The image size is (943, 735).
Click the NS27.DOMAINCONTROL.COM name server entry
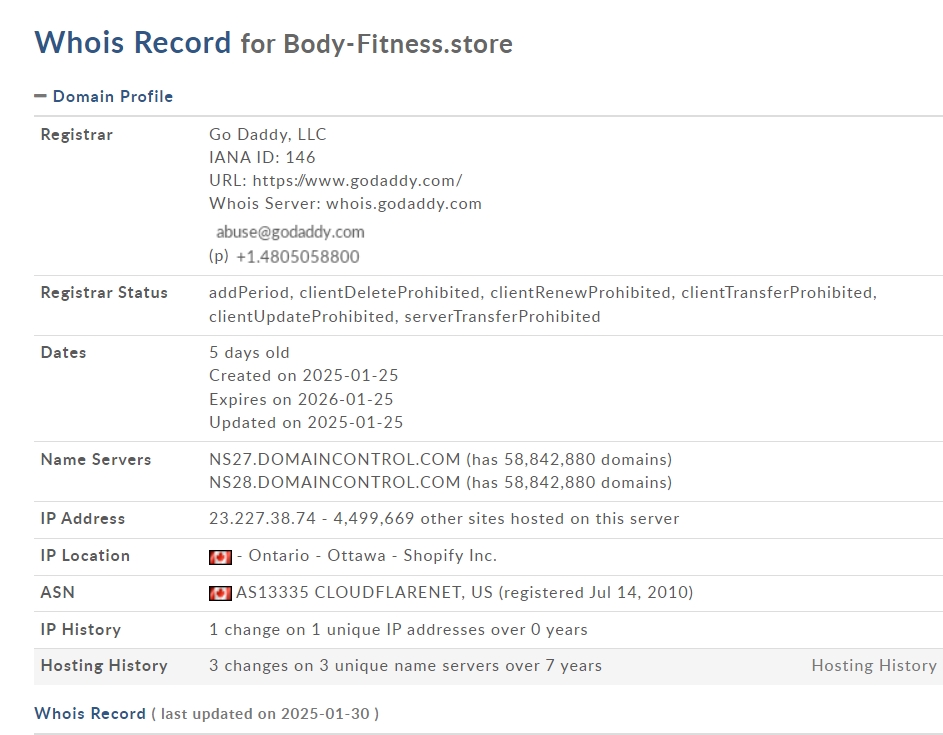(440, 460)
